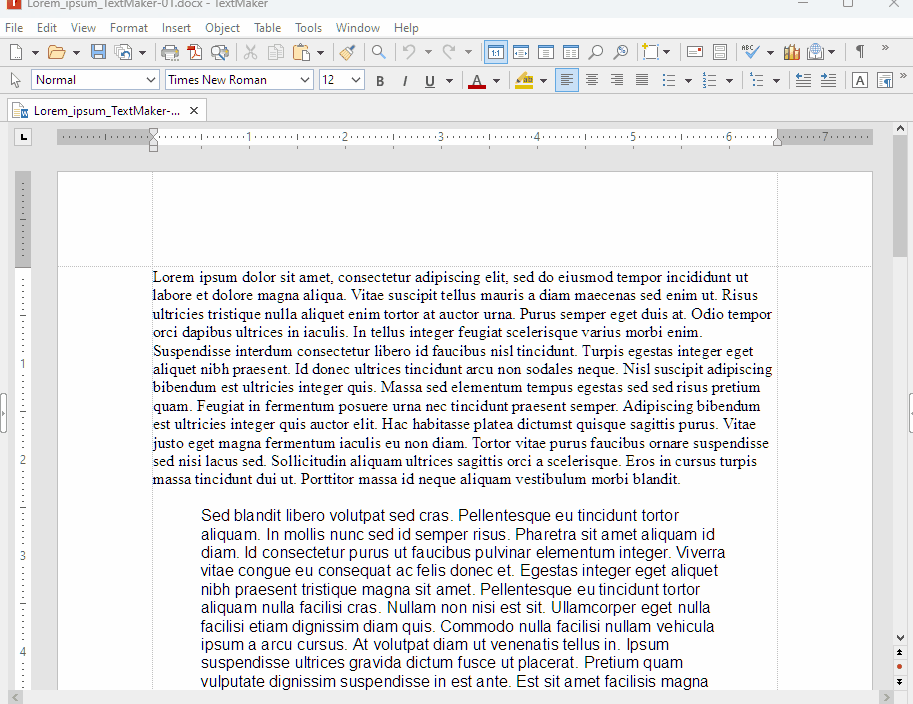Select the Format Painter brush

[347, 52]
